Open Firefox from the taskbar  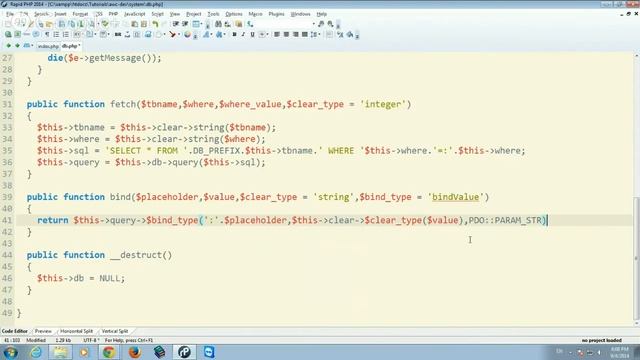(135, 352)
